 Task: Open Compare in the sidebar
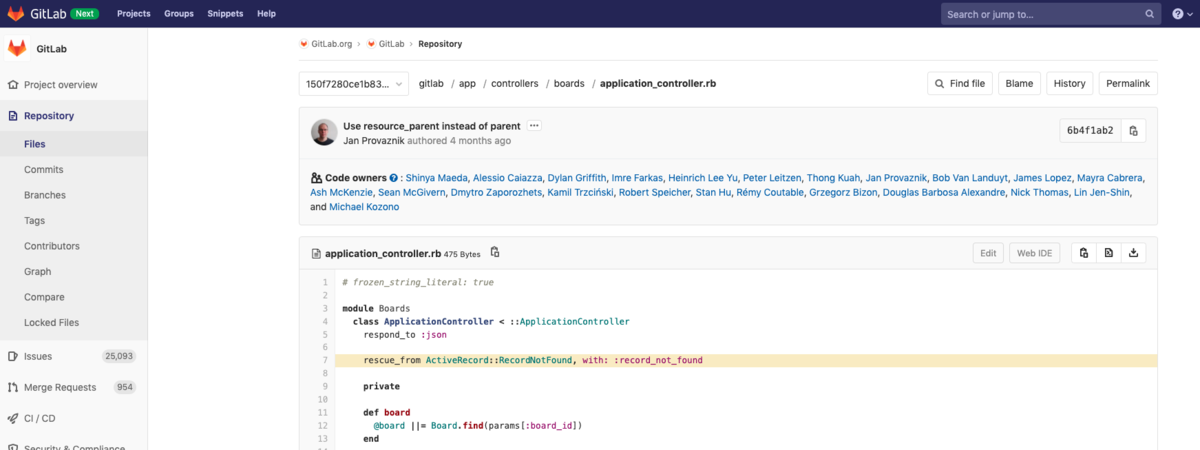44,297
